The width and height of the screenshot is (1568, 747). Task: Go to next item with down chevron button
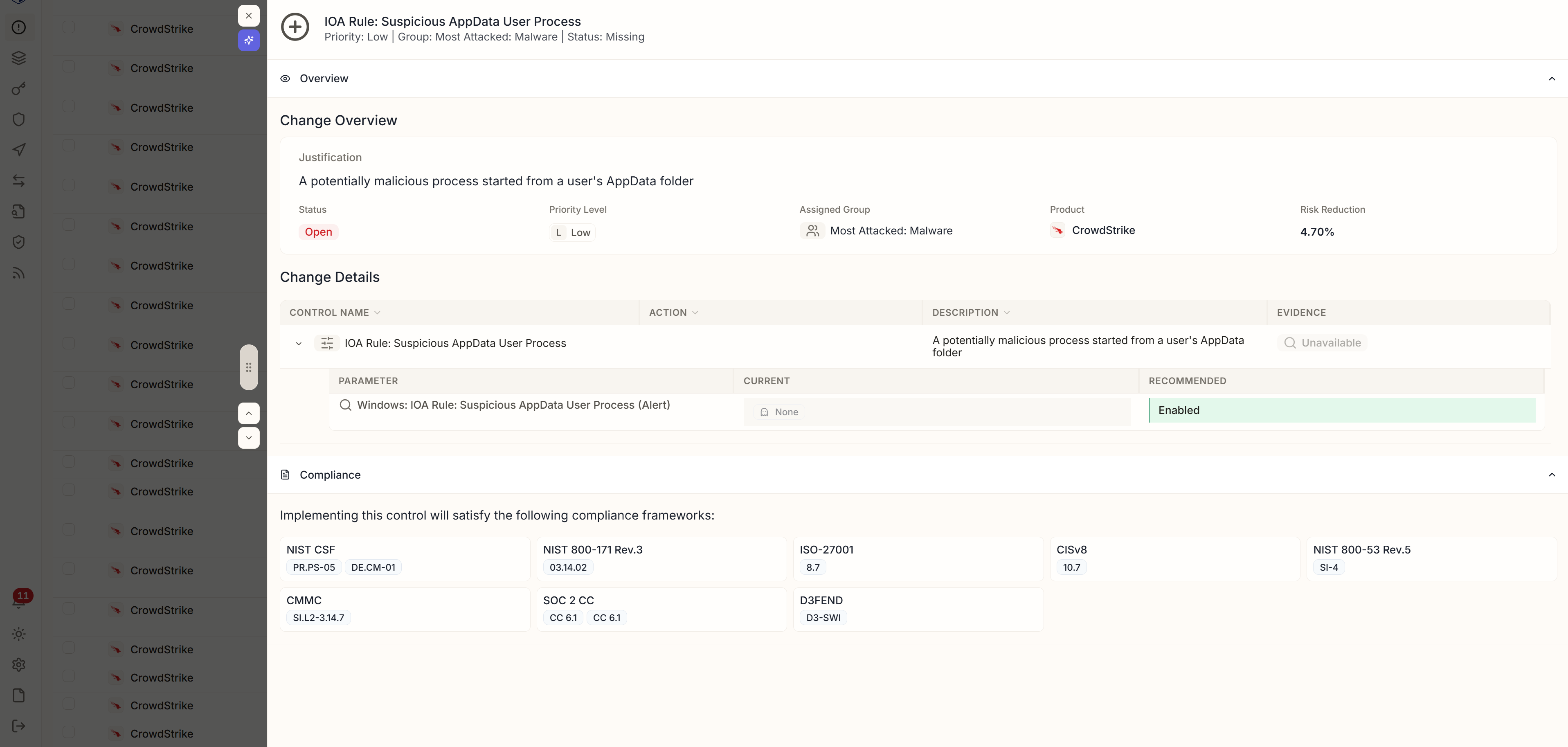point(248,438)
